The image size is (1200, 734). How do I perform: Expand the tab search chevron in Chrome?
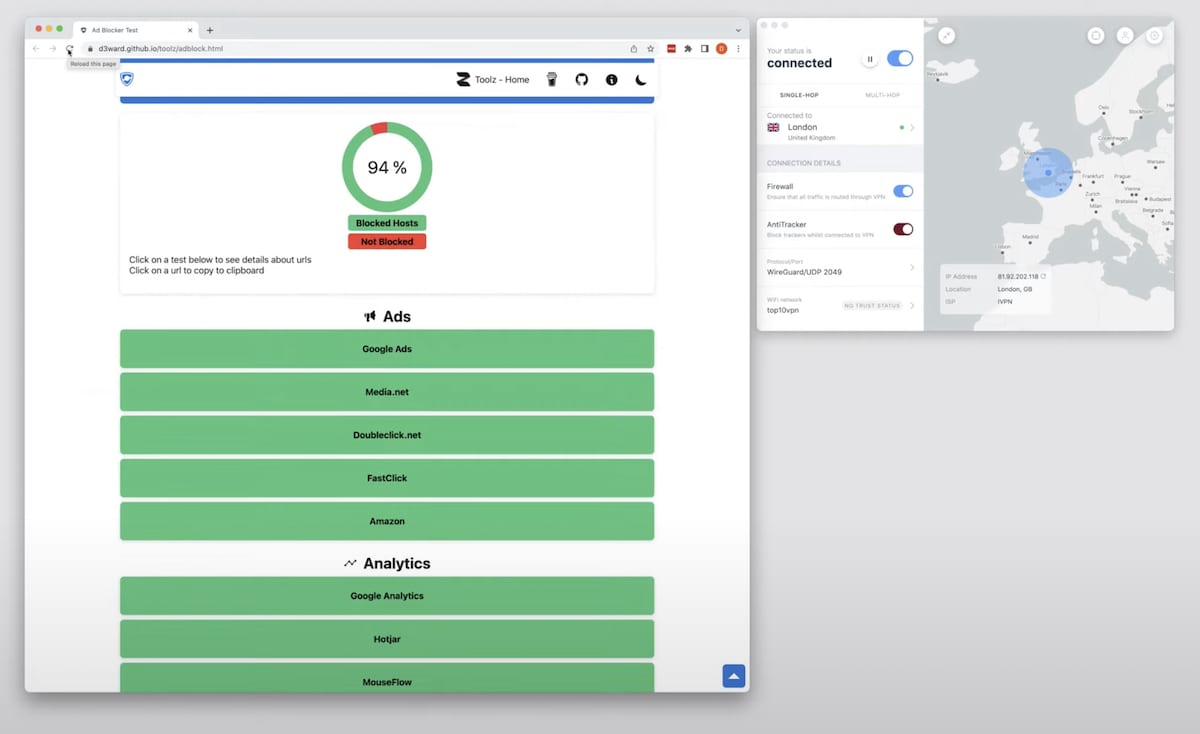click(738, 30)
